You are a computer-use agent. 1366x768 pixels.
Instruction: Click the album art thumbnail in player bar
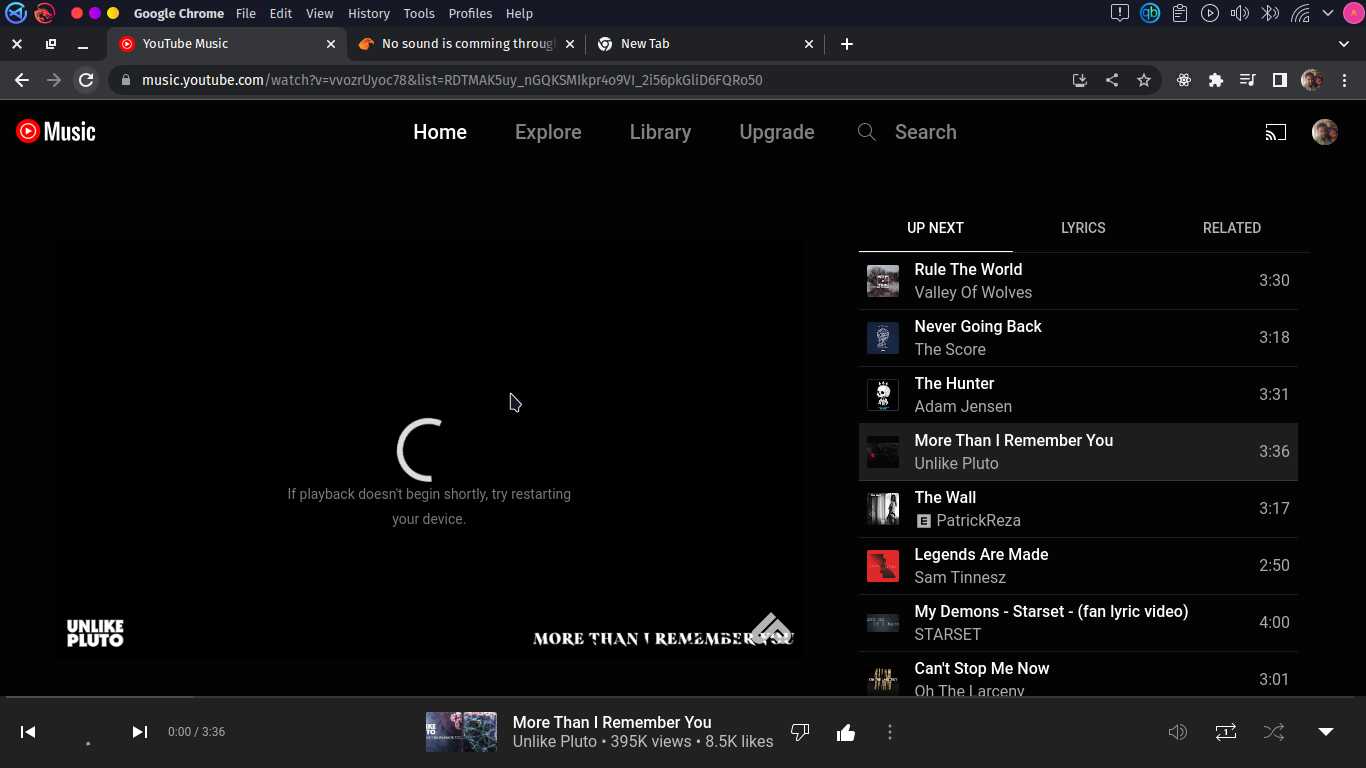[x=461, y=732]
